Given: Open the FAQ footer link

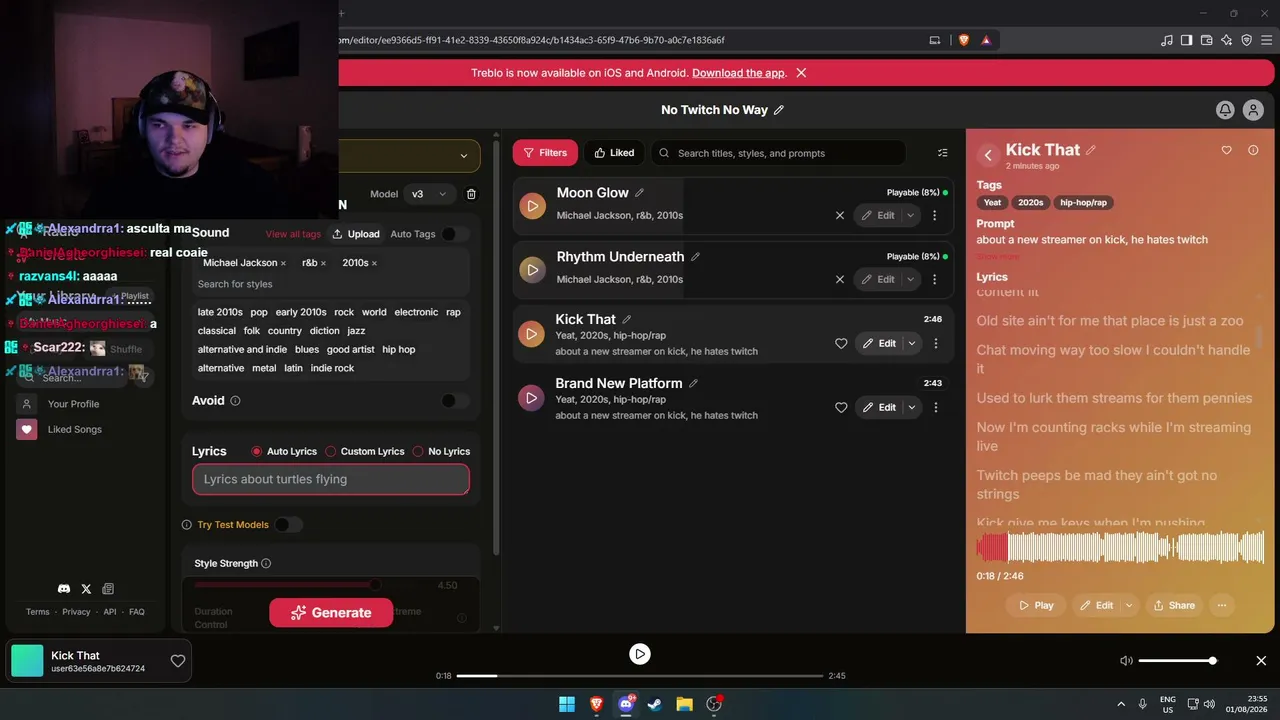Looking at the screenshot, I should [x=137, y=612].
